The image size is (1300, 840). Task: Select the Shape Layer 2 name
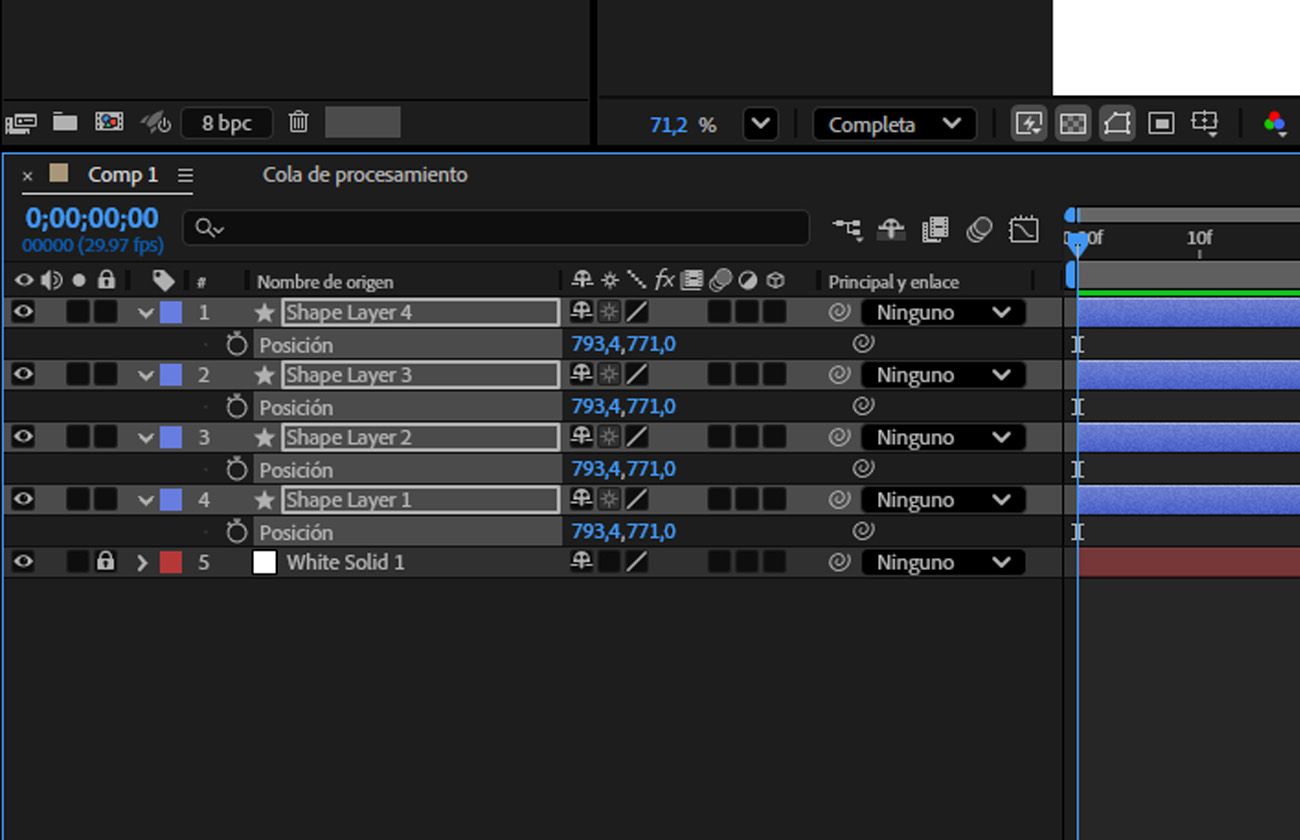tap(420, 437)
